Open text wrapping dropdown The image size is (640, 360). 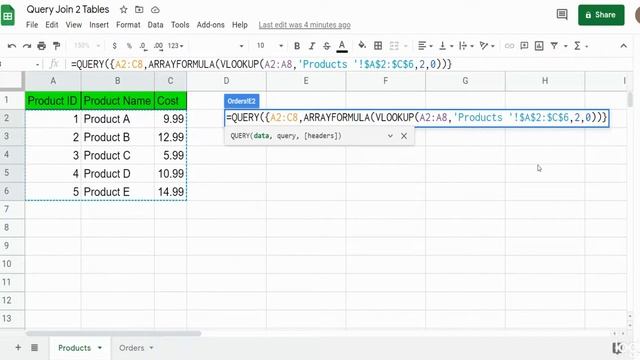(466, 46)
